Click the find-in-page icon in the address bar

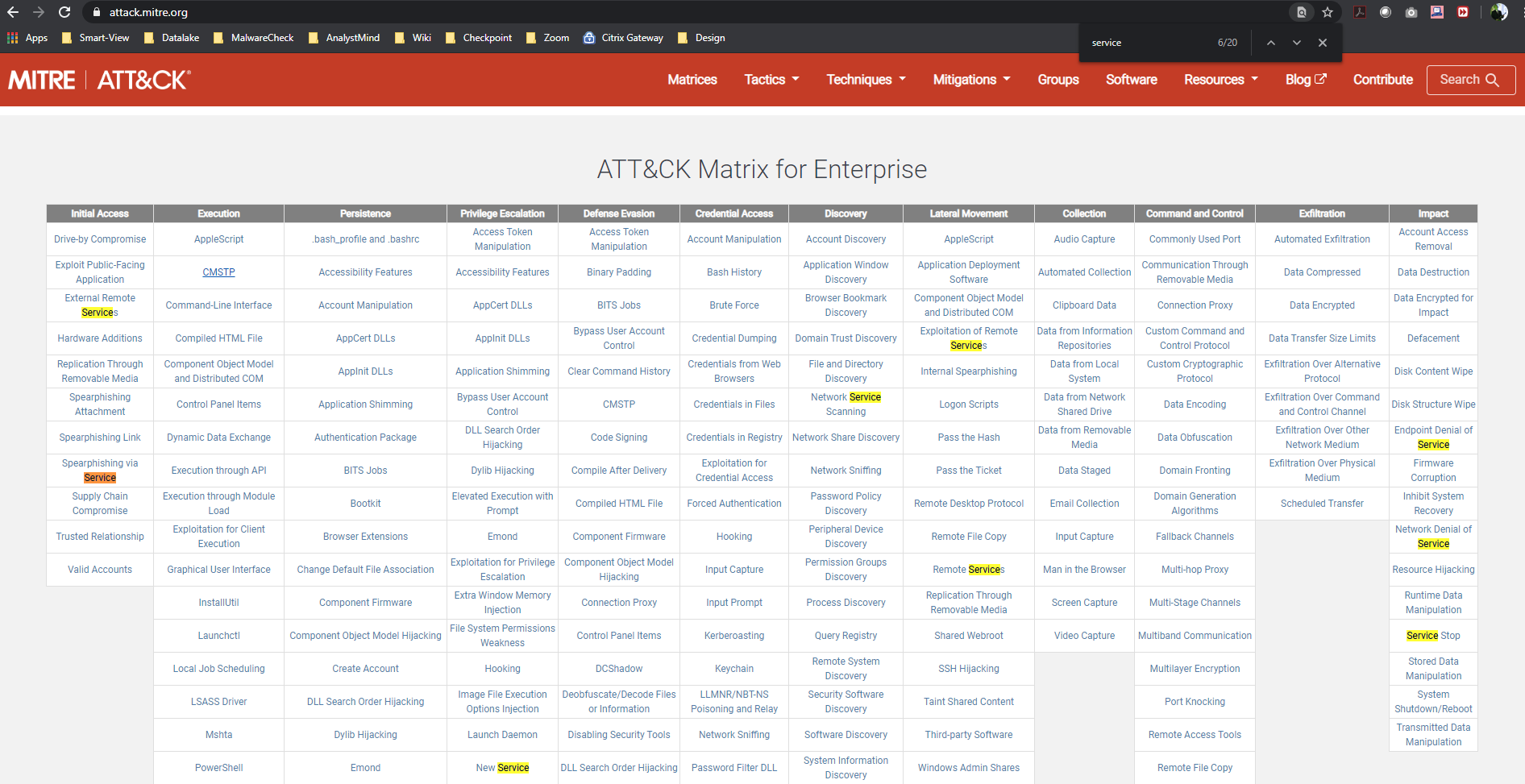pyautogui.click(x=1301, y=12)
